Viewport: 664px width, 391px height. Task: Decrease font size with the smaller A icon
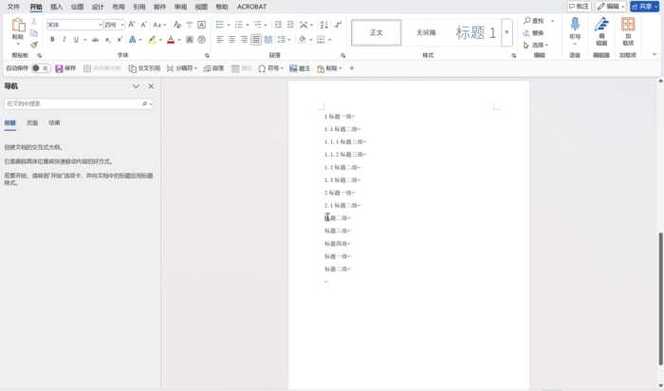(144, 25)
